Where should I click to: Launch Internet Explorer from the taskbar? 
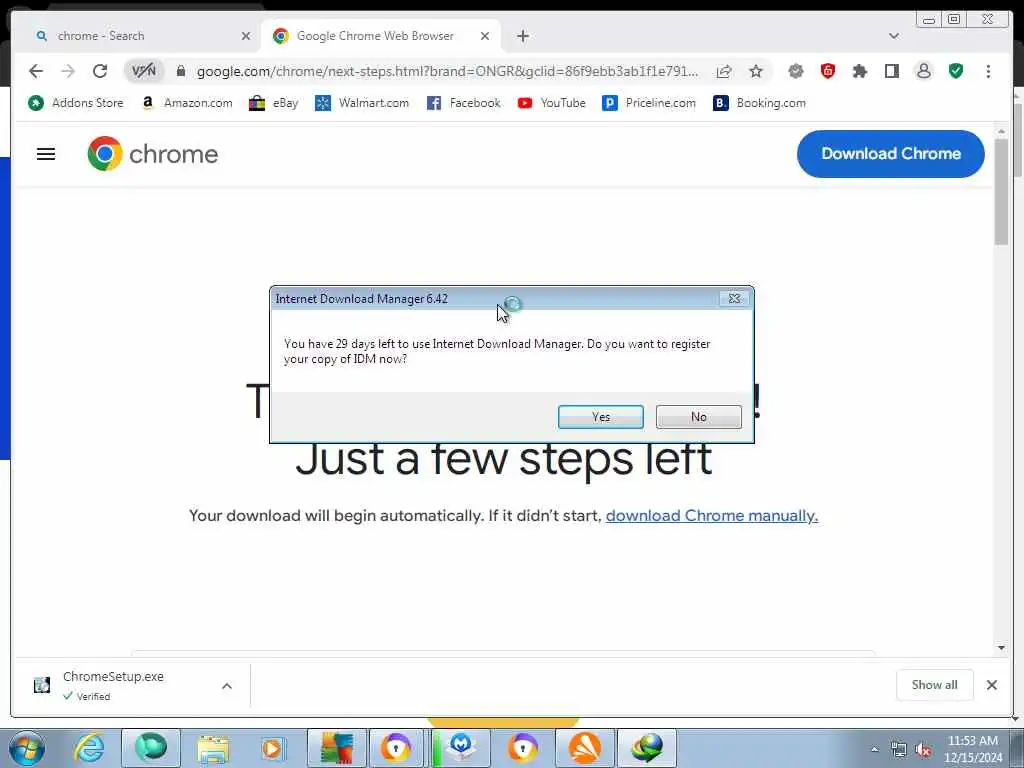[x=89, y=748]
